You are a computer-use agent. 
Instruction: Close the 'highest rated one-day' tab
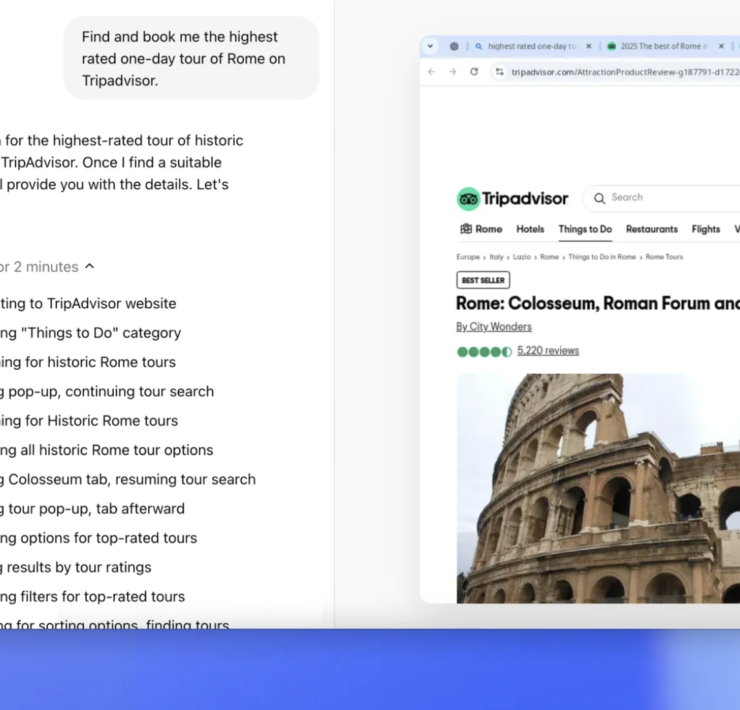[588, 46]
